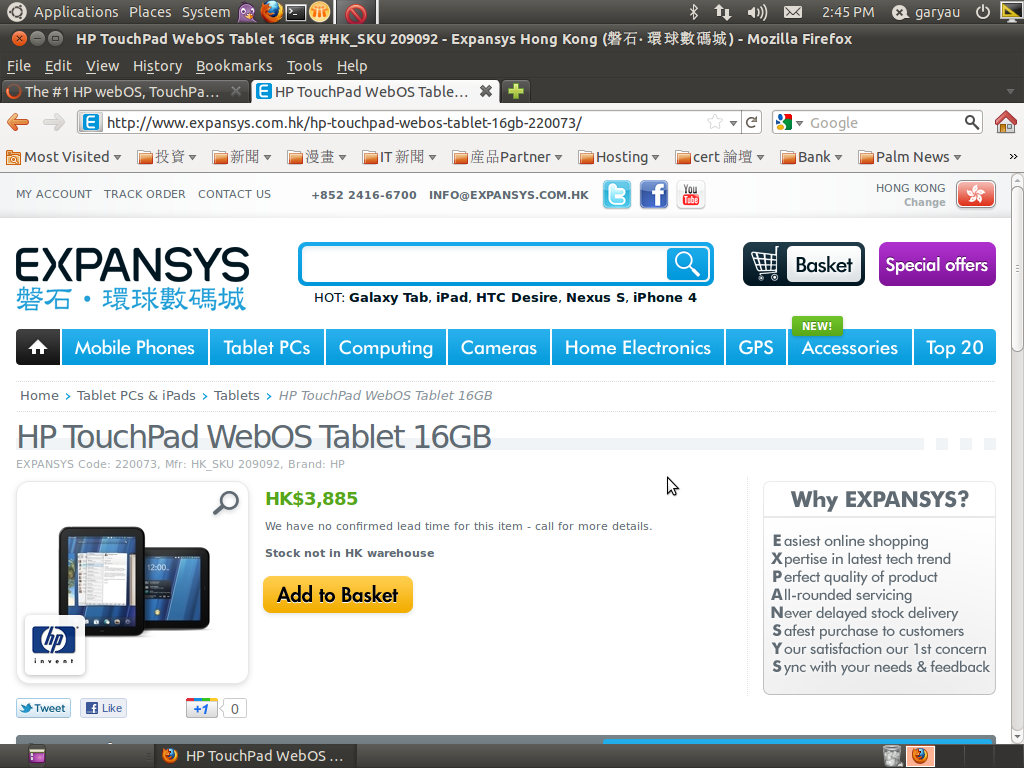
Task: Open the File menu
Action: click(19, 66)
